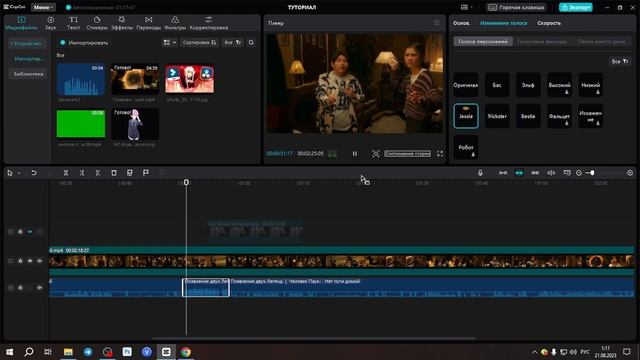
Task: Expand the Устройство sidebar item
Action: (27, 43)
